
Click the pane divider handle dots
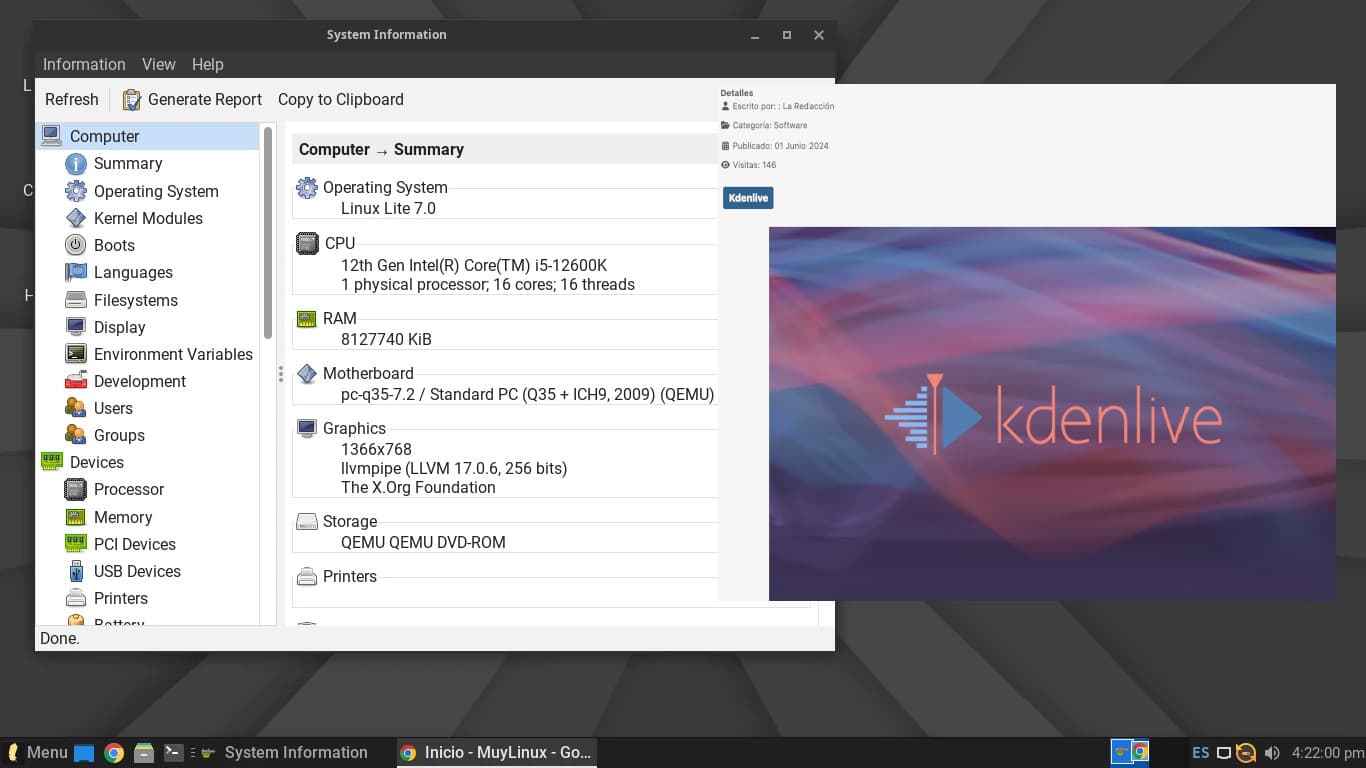coord(281,374)
